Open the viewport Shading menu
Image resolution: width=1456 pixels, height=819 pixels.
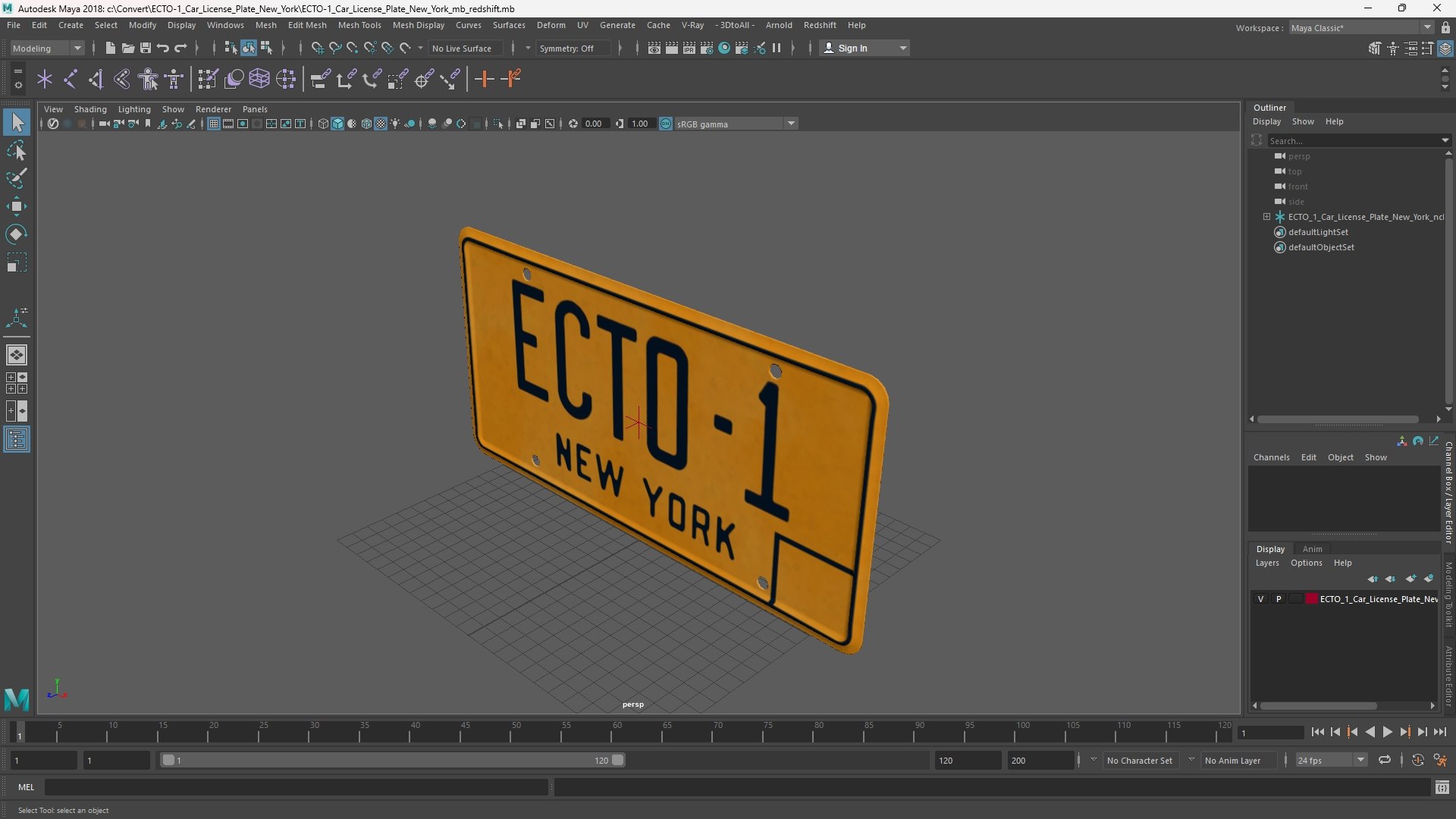[90, 109]
